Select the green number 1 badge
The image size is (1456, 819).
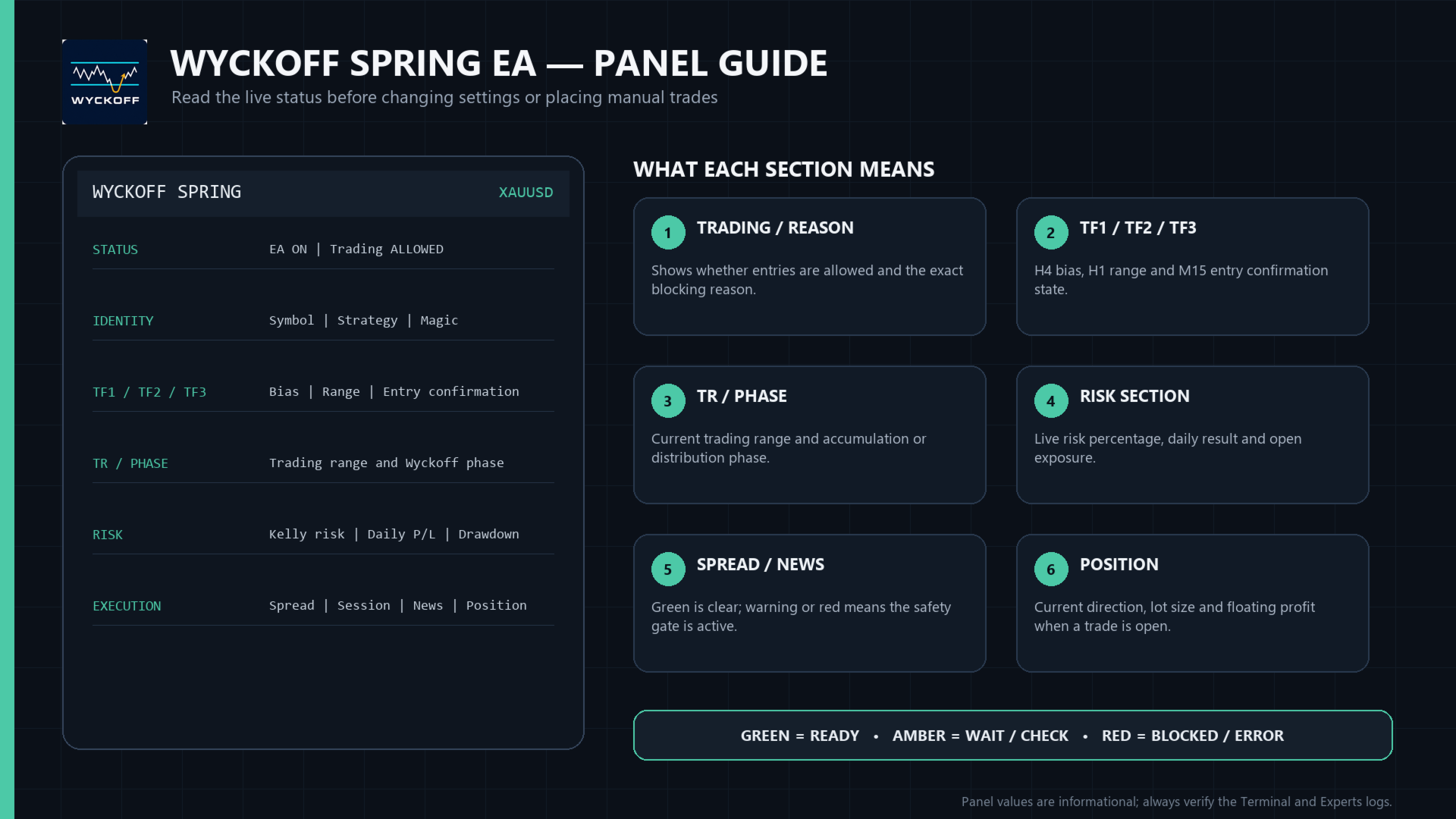tap(668, 233)
